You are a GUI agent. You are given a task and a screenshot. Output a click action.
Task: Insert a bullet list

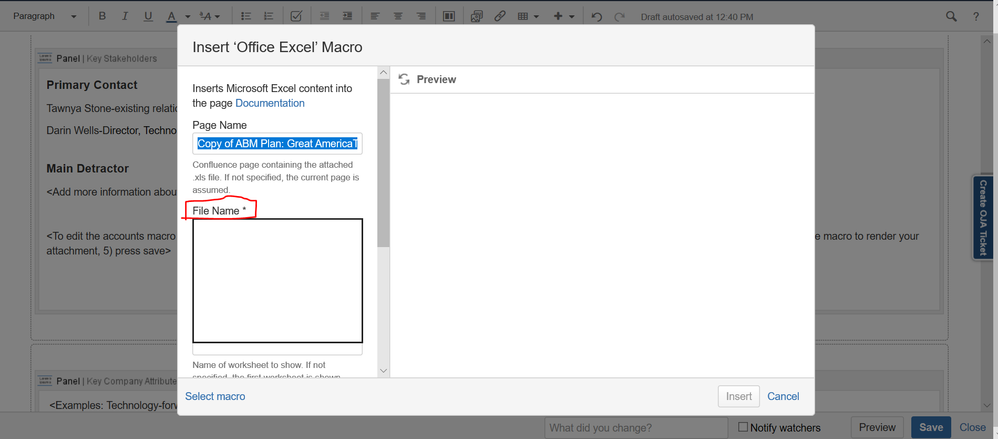tap(246, 17)
